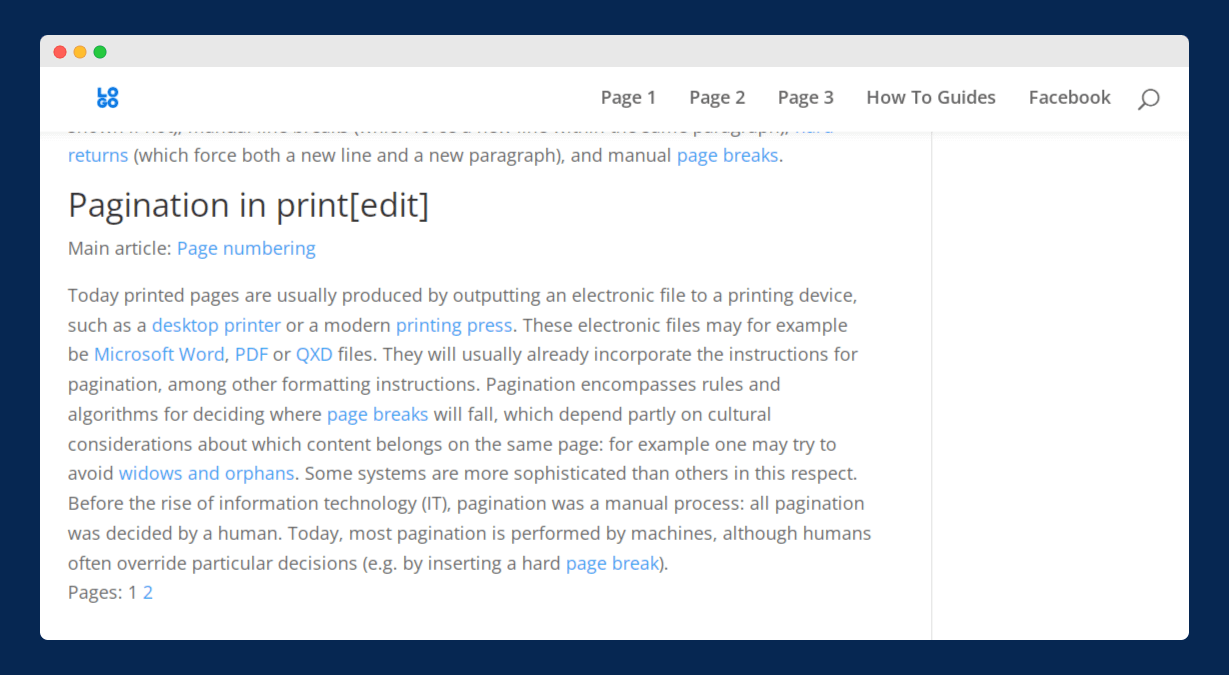This screenshot has height=675, width=1229.
Task: Click "page breaks" link before "will fall"
Action: (x=377, y=414)
